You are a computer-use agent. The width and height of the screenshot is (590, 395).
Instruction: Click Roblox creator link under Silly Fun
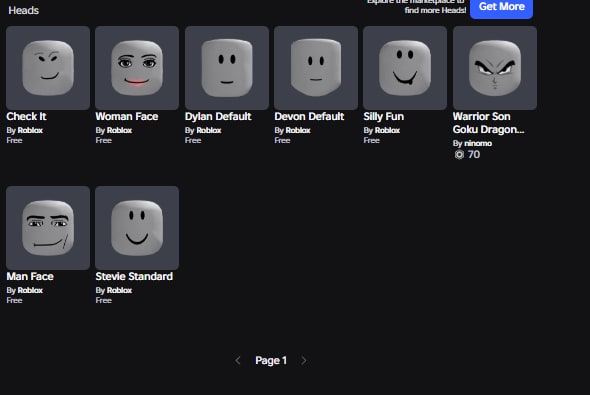(387, 130)
